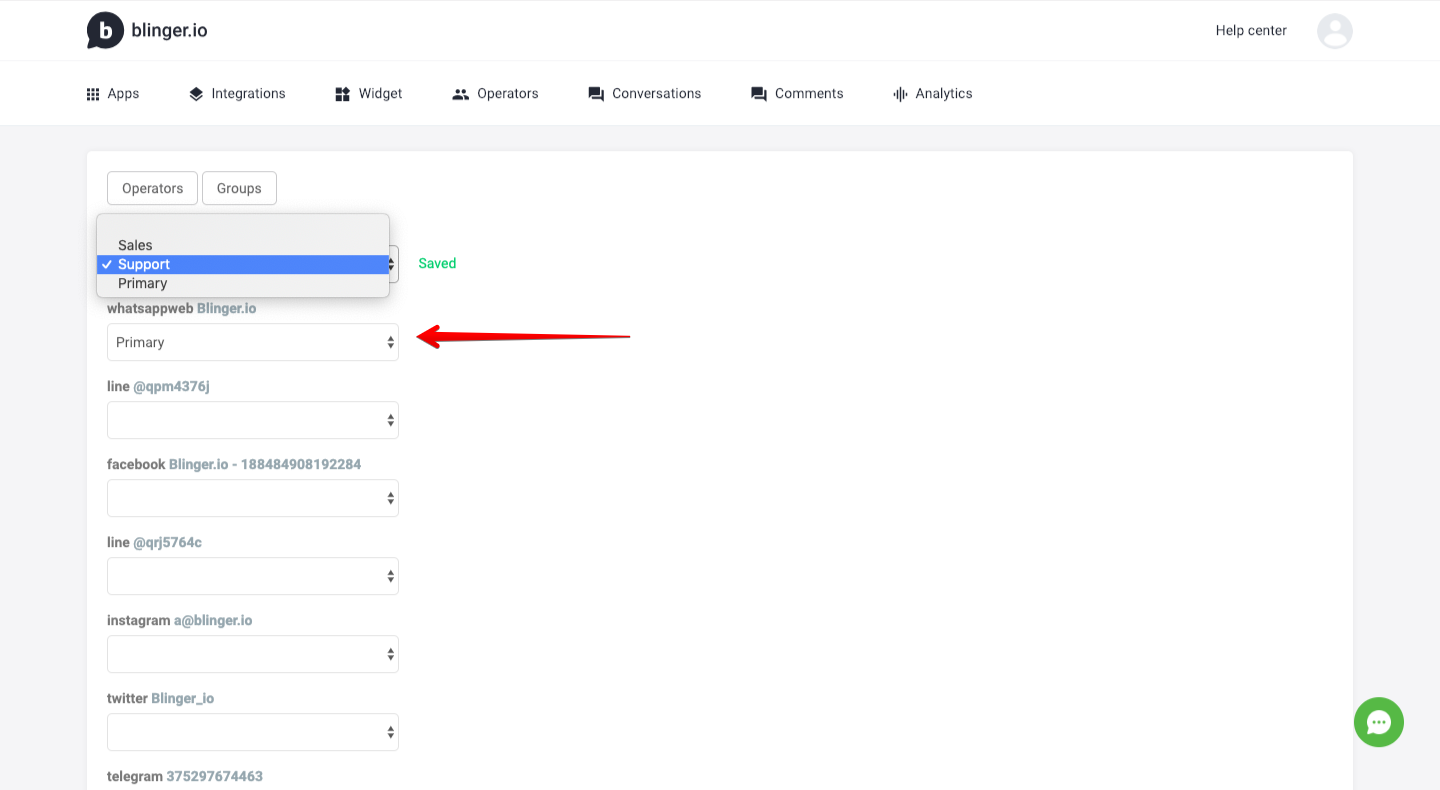
Task: Open the user avatar profile icon
Action: pyautogui.click(x=1335, y=31)
